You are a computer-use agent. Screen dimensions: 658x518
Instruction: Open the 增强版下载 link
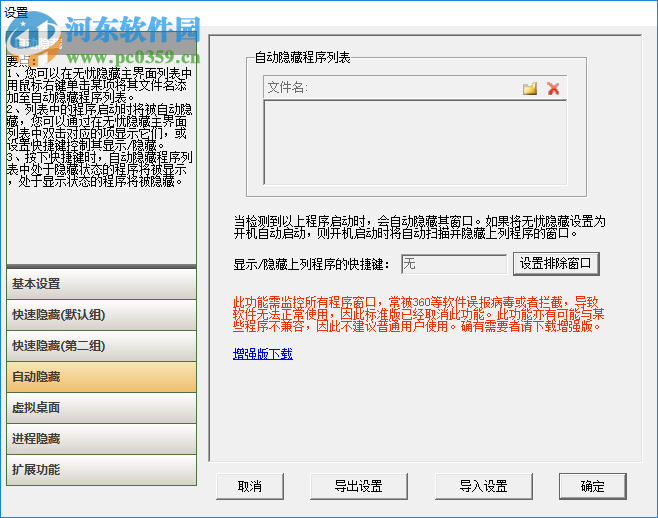[x=263, y=354]
